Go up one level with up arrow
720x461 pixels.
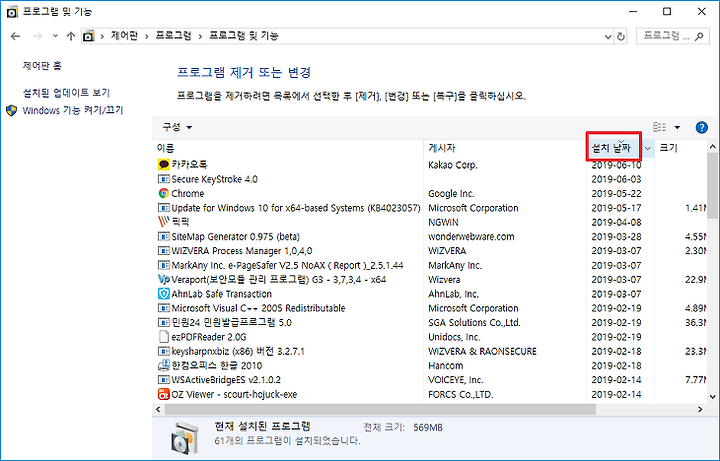pyautogui.click(x=70, y=36)
